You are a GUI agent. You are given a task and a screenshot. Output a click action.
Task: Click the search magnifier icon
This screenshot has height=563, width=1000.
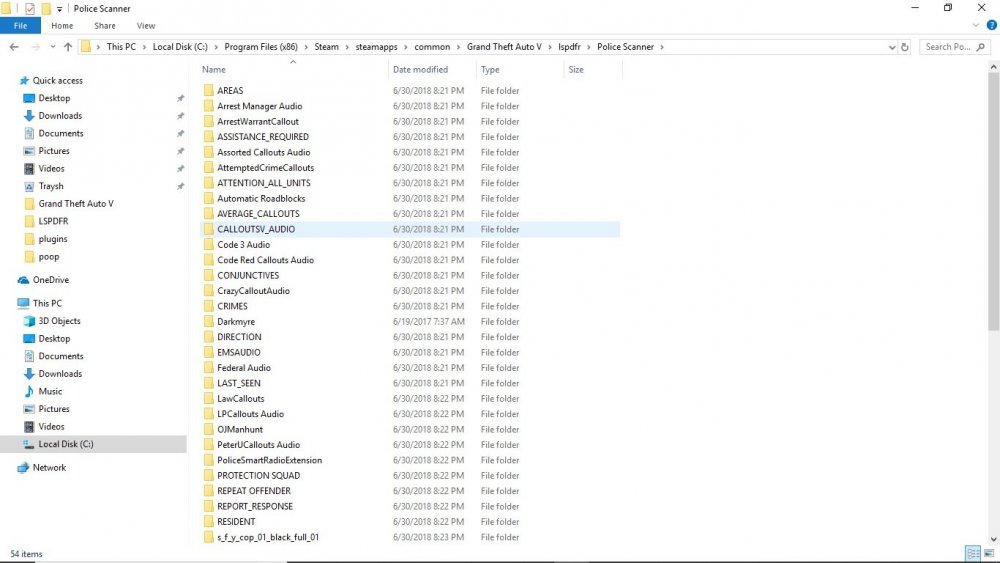pyautogui.click(x=981, y=47)
